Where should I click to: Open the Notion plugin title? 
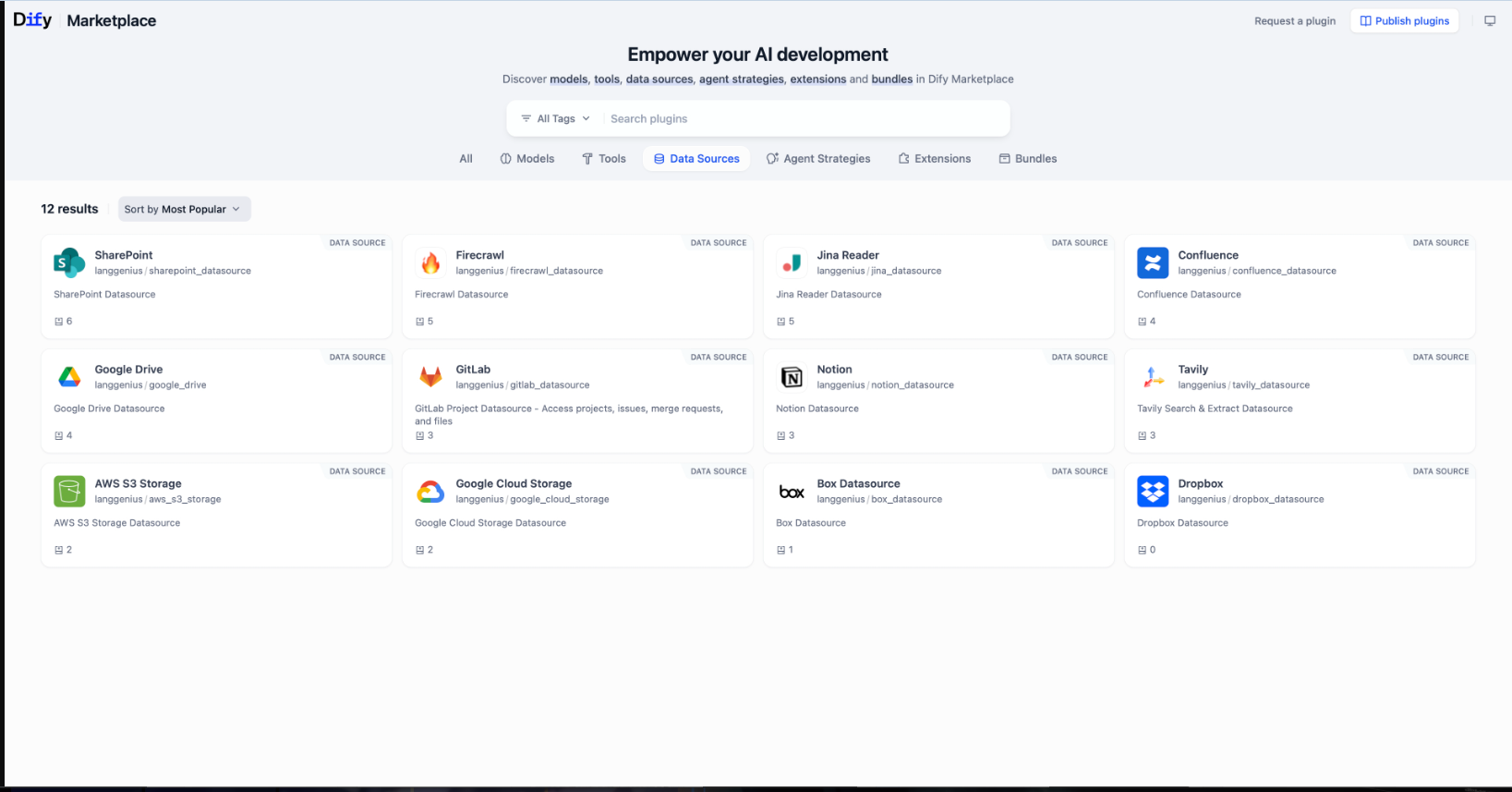coord(834,370)
